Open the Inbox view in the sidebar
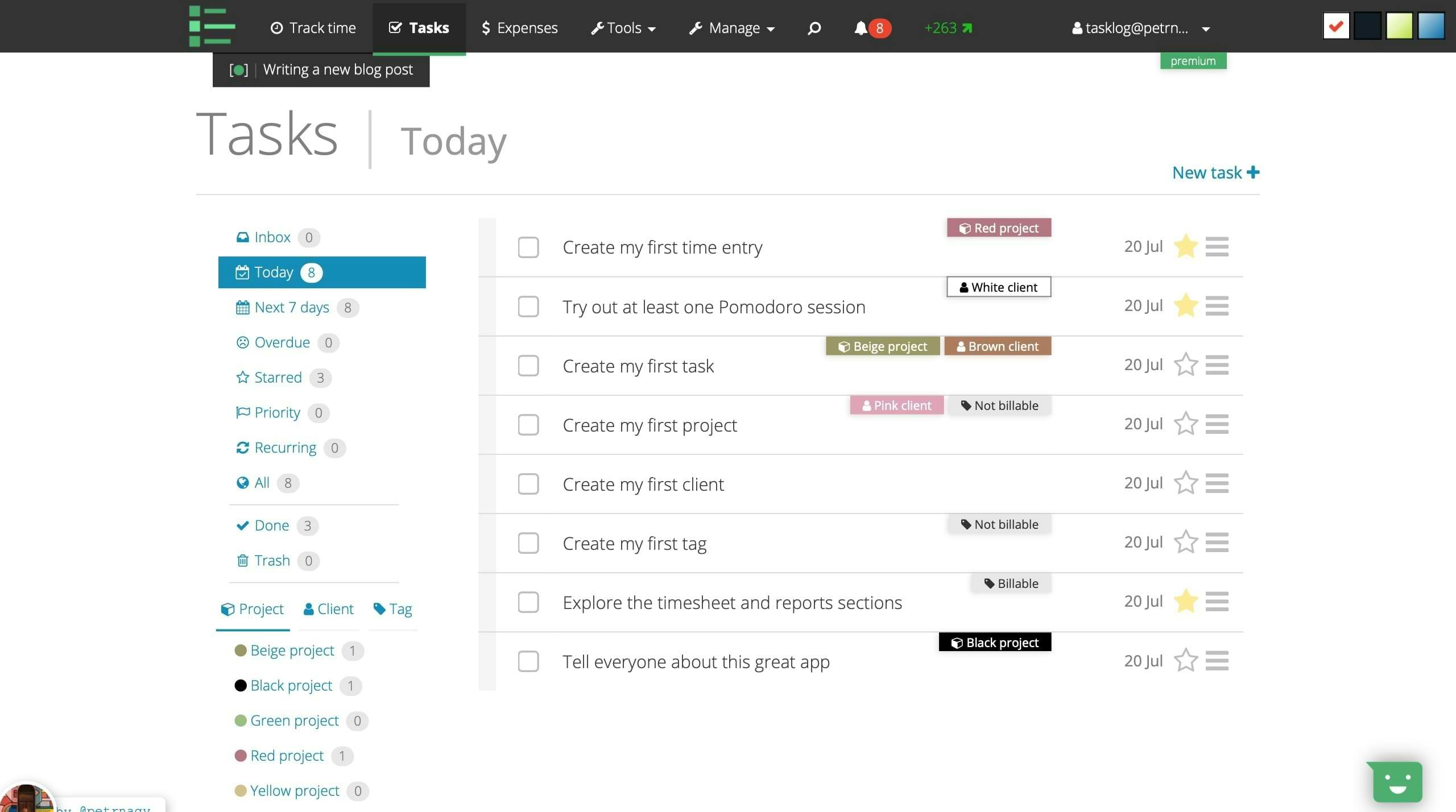Viewport: 1456px width, 812px height. (x=272, y=237)
